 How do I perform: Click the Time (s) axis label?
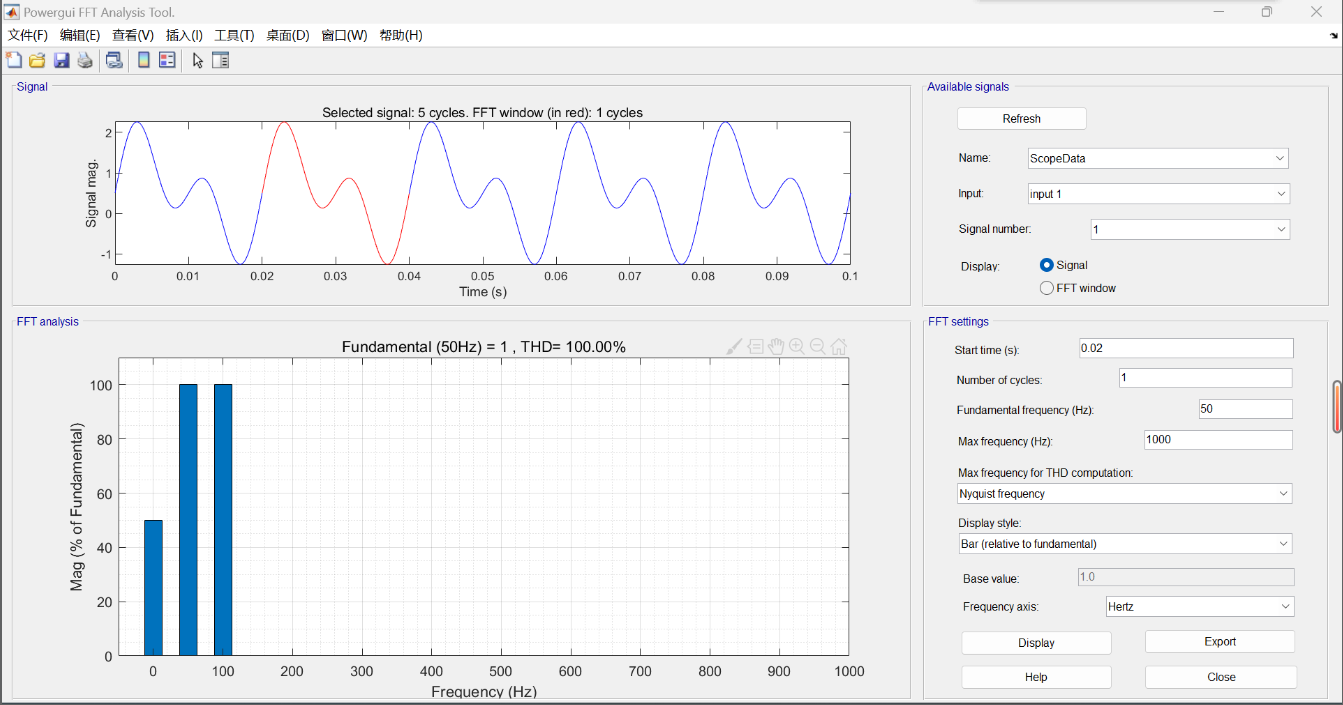pyautogui.click(x=482, y=292)
